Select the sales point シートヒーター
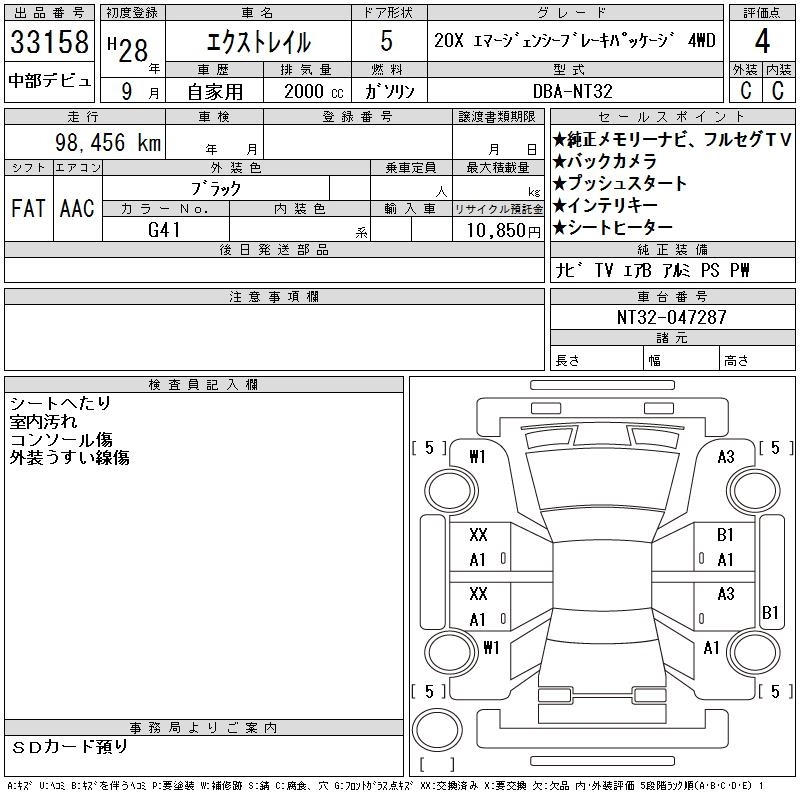The image size is (800, 800). (613, 228)
